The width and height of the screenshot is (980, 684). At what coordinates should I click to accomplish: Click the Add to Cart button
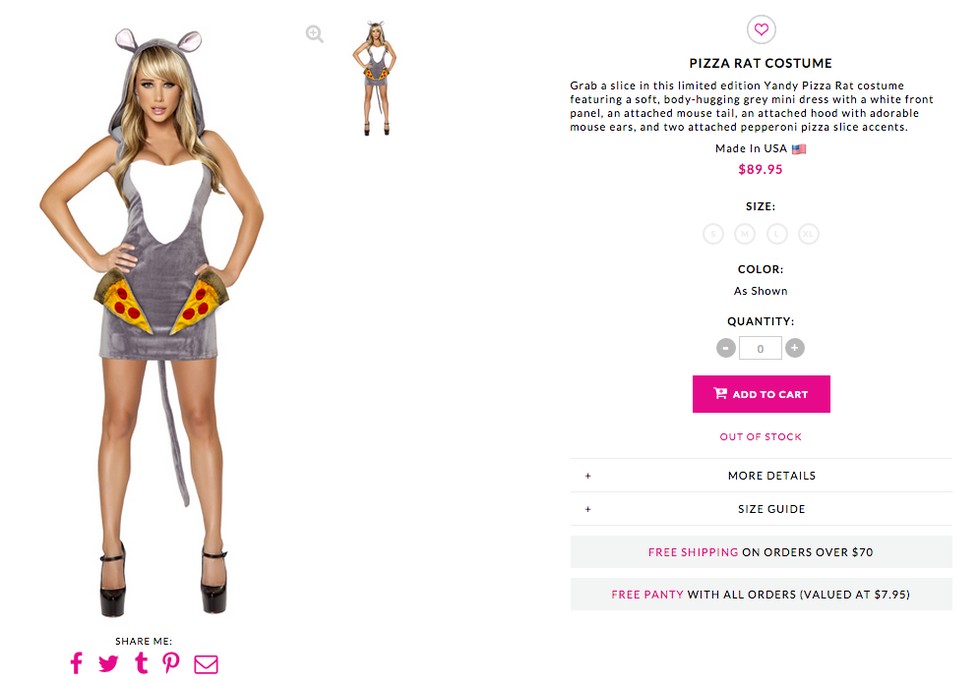(x=761, y=394)
